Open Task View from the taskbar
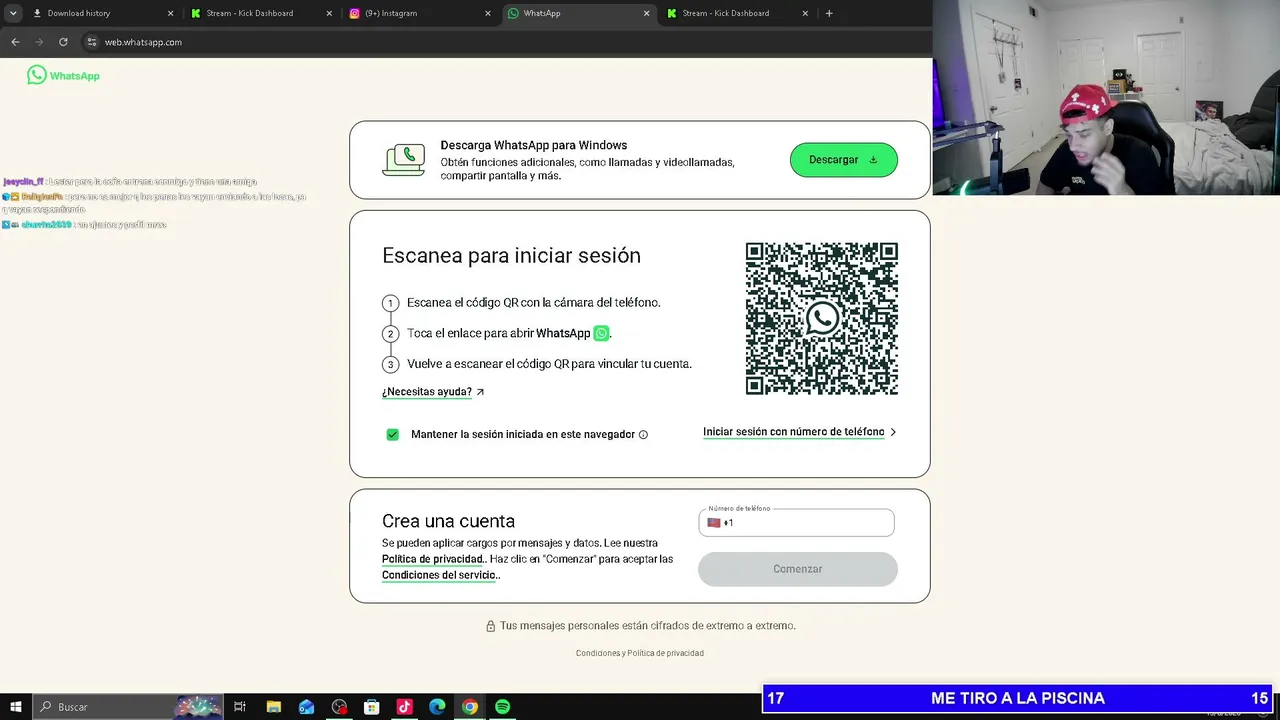Viewport: 1280px width, 720px height. (x=240, y=707)
